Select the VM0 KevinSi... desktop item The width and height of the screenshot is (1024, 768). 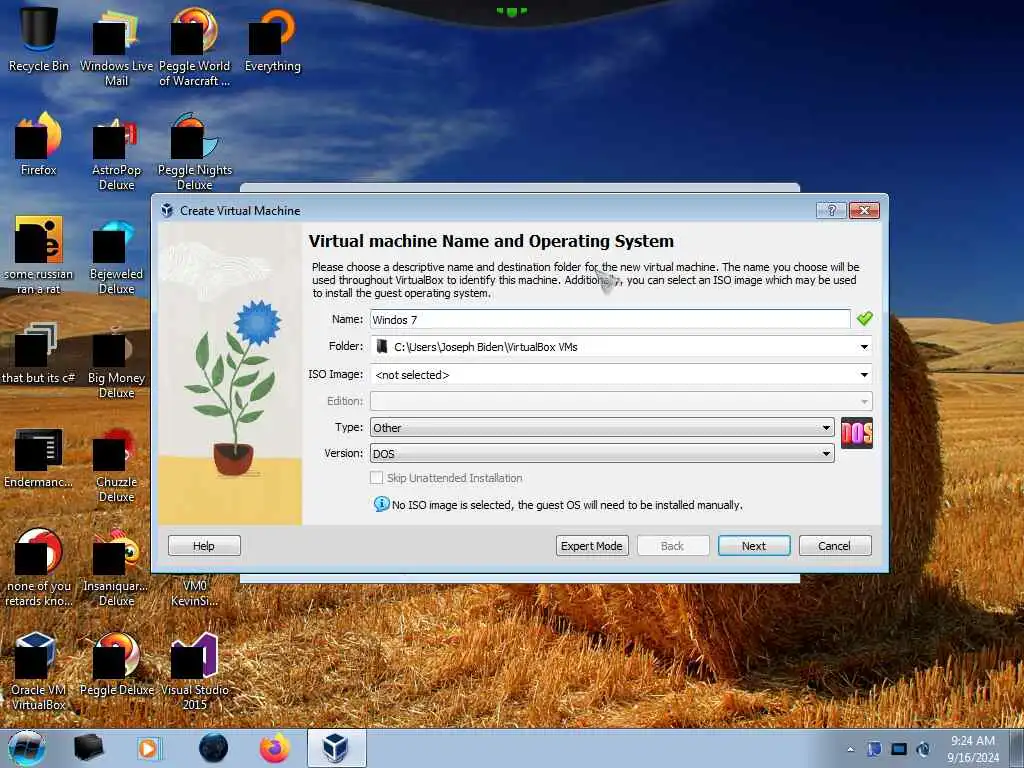[x=195, y=593]
